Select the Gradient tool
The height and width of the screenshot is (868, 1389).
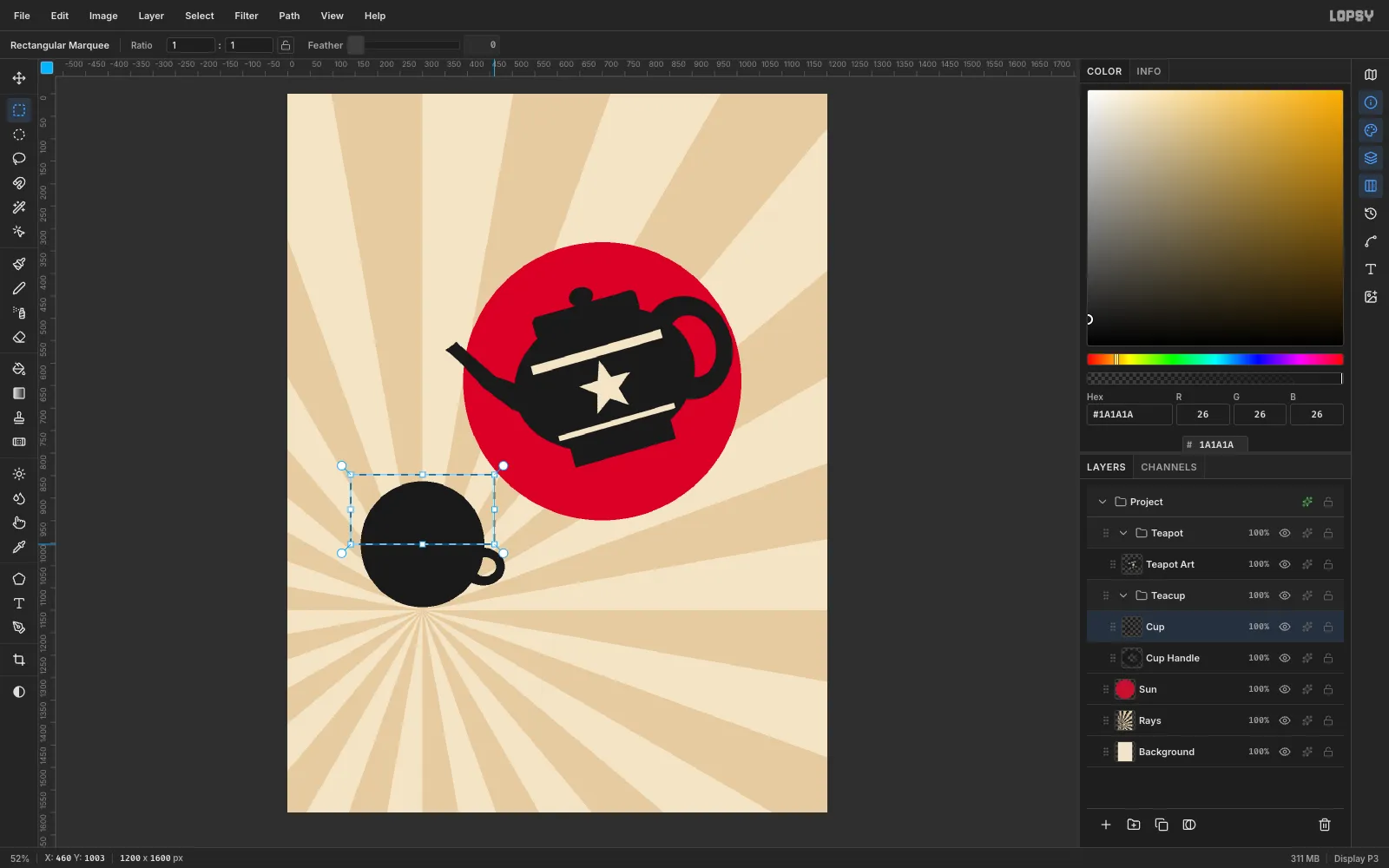19,393
